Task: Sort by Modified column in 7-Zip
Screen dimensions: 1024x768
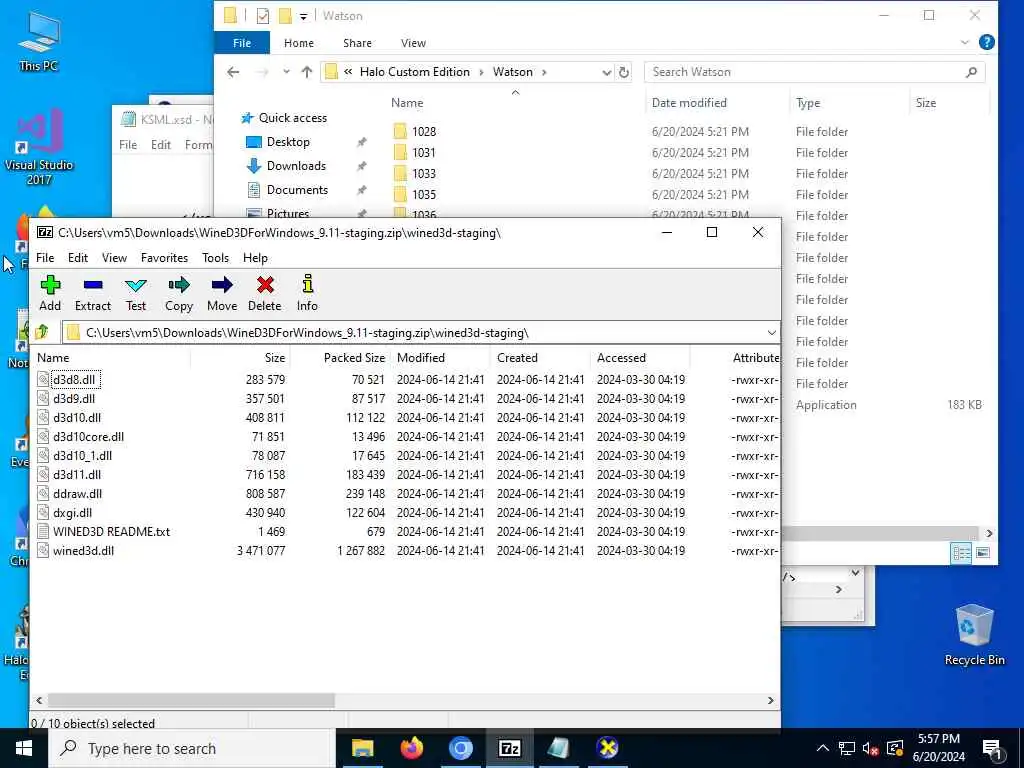Action: click(x=440, y=358)
